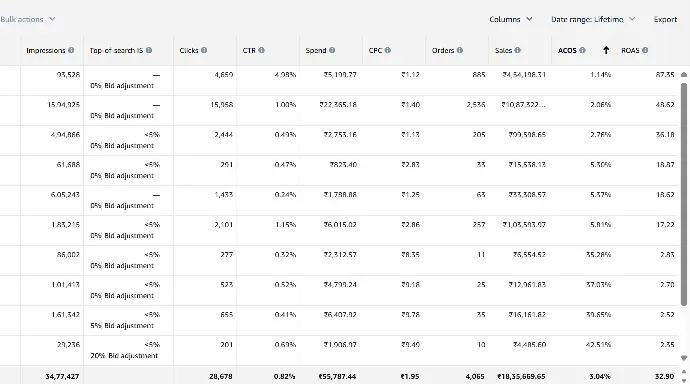Viewport: 690px width, 384px height.
Task: Sort table by Spend column header
Action: coord(316,50)
